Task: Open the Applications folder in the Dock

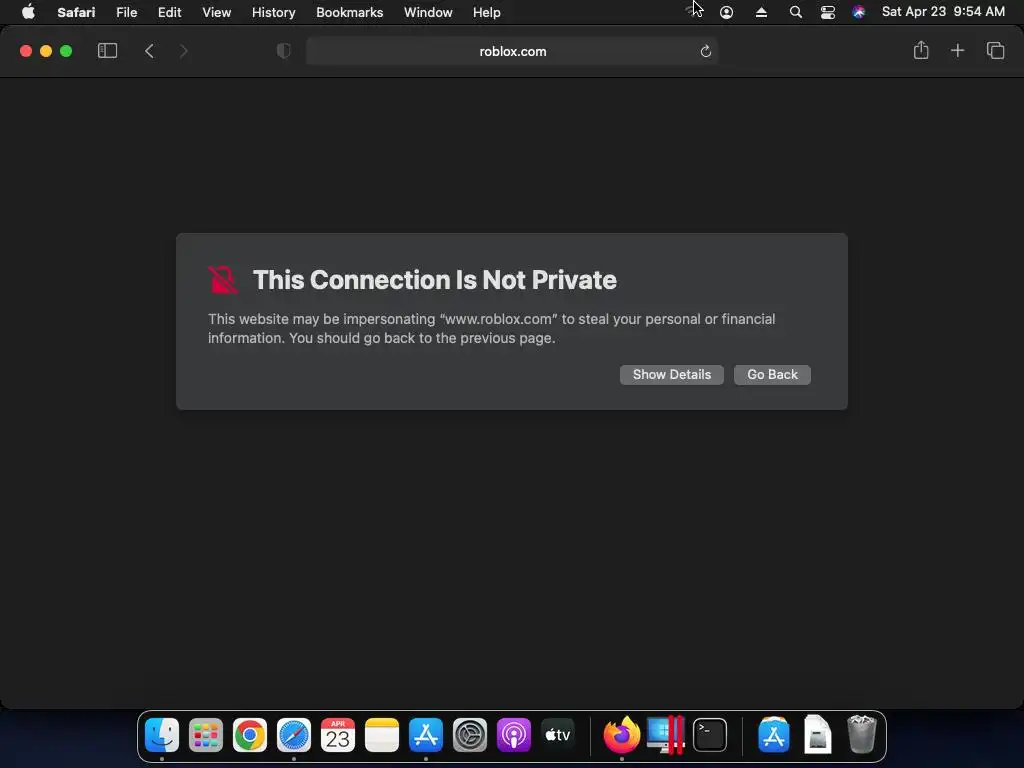Action: tap(773, 735)
